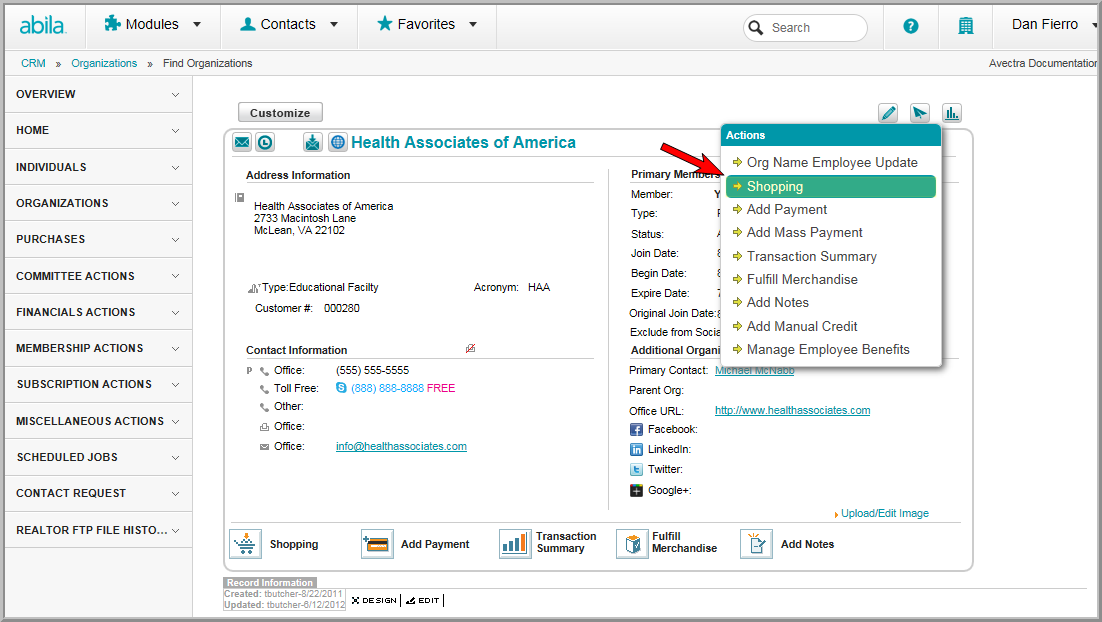Click the Add Notes notepad icon
1102x622 pixels.
(x=756, y=544)
